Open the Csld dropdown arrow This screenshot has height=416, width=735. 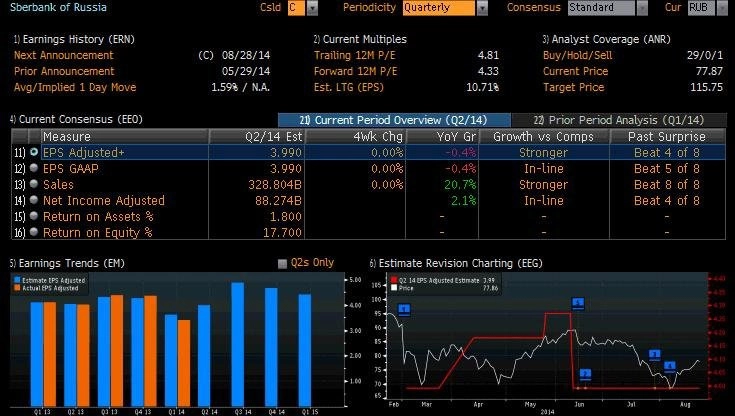point(312,8)
